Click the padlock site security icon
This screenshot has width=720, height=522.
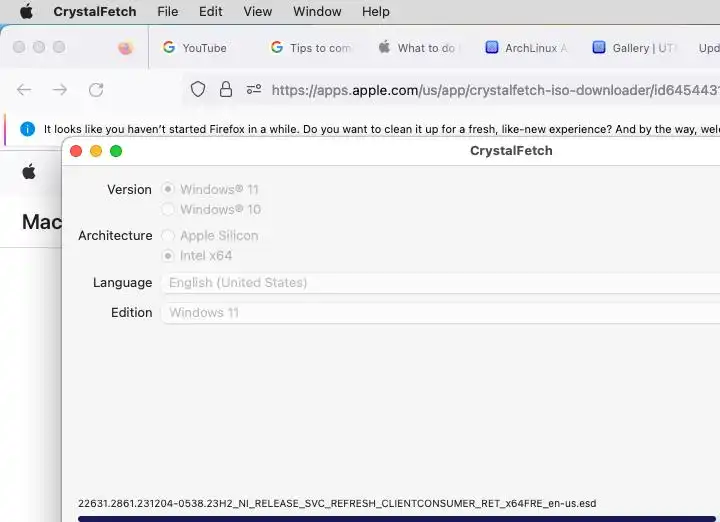pyautogui.click(x=225, y=90)
